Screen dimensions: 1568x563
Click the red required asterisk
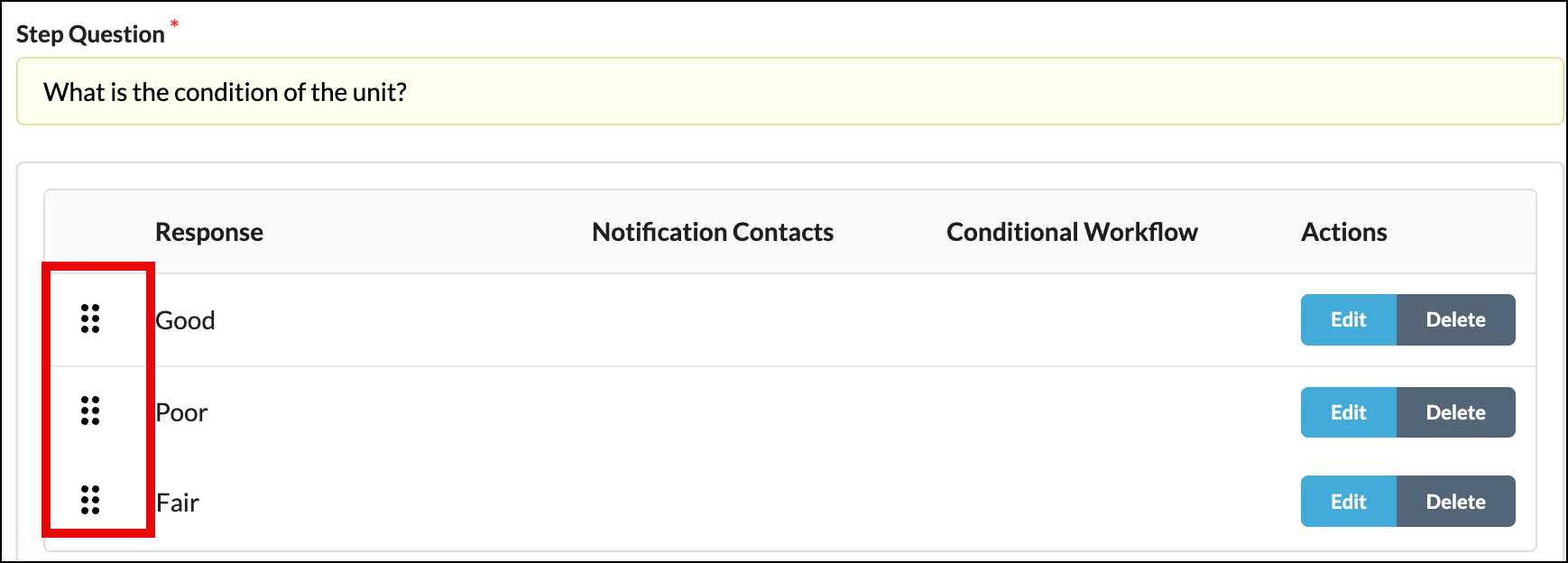coord(175,23)
